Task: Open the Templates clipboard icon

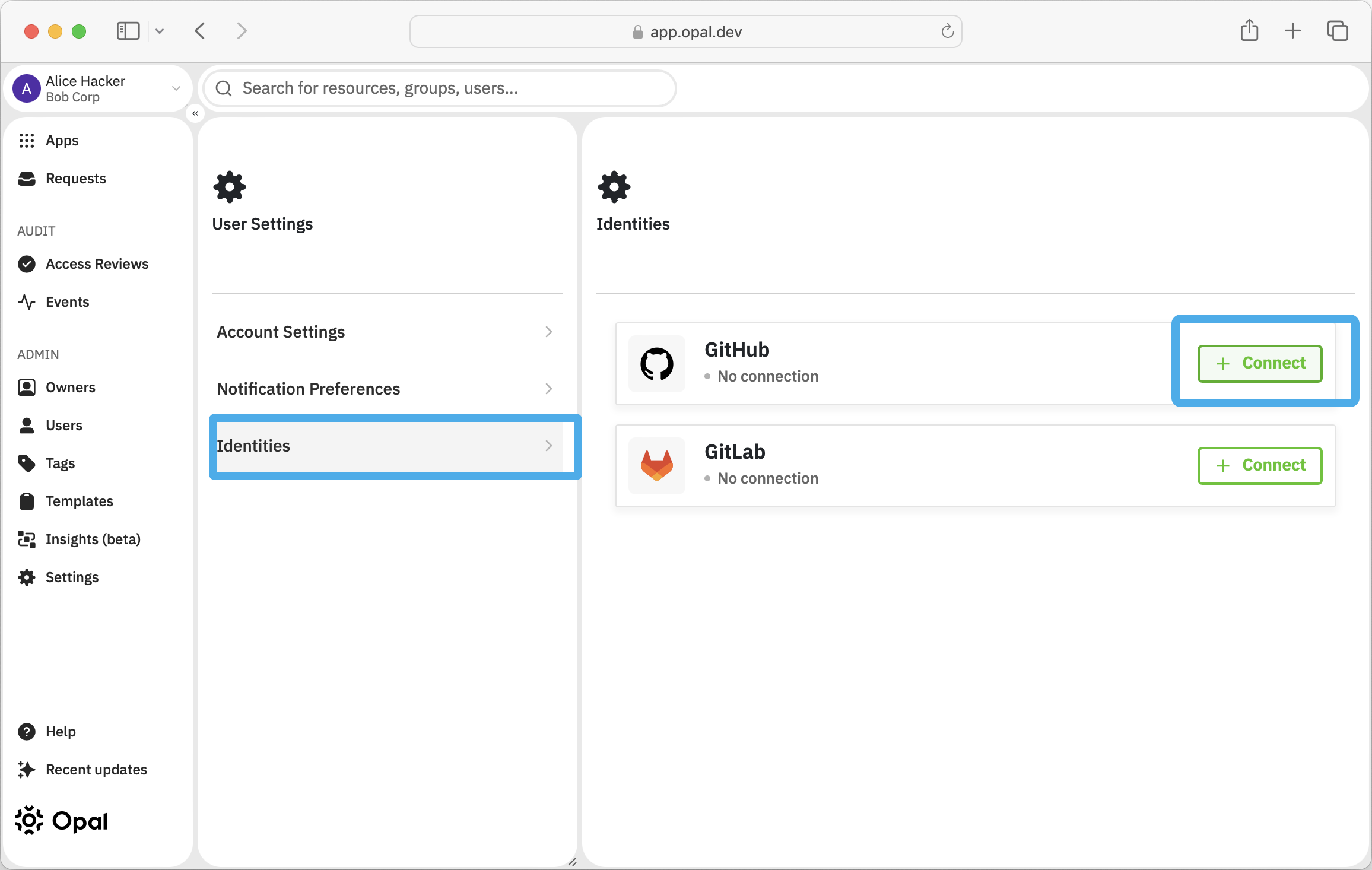Action: point(27,501)
